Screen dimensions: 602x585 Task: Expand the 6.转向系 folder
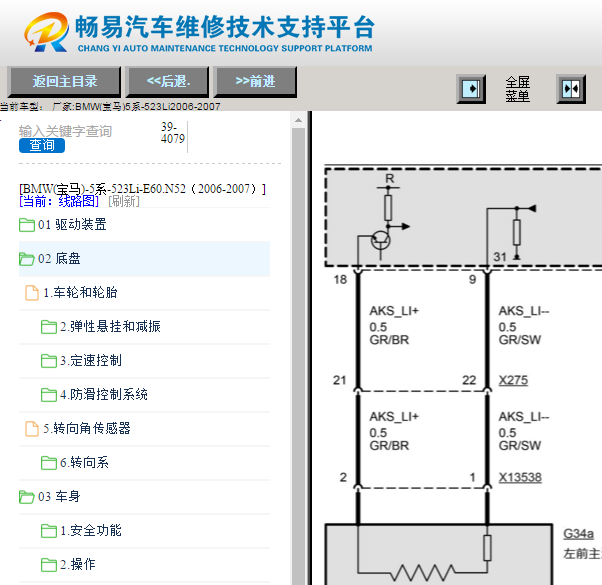point(84,463)
